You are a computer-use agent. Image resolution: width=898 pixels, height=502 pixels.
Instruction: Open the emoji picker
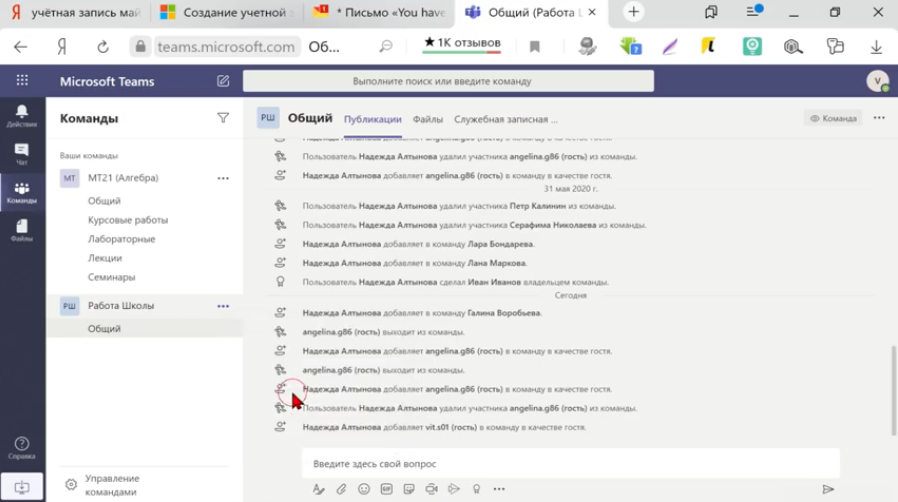pos(364,489)
